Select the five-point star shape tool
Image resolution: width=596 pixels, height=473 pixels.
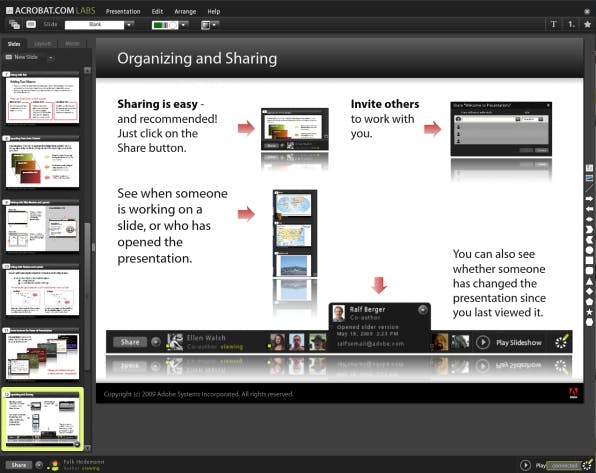[590, 312]
